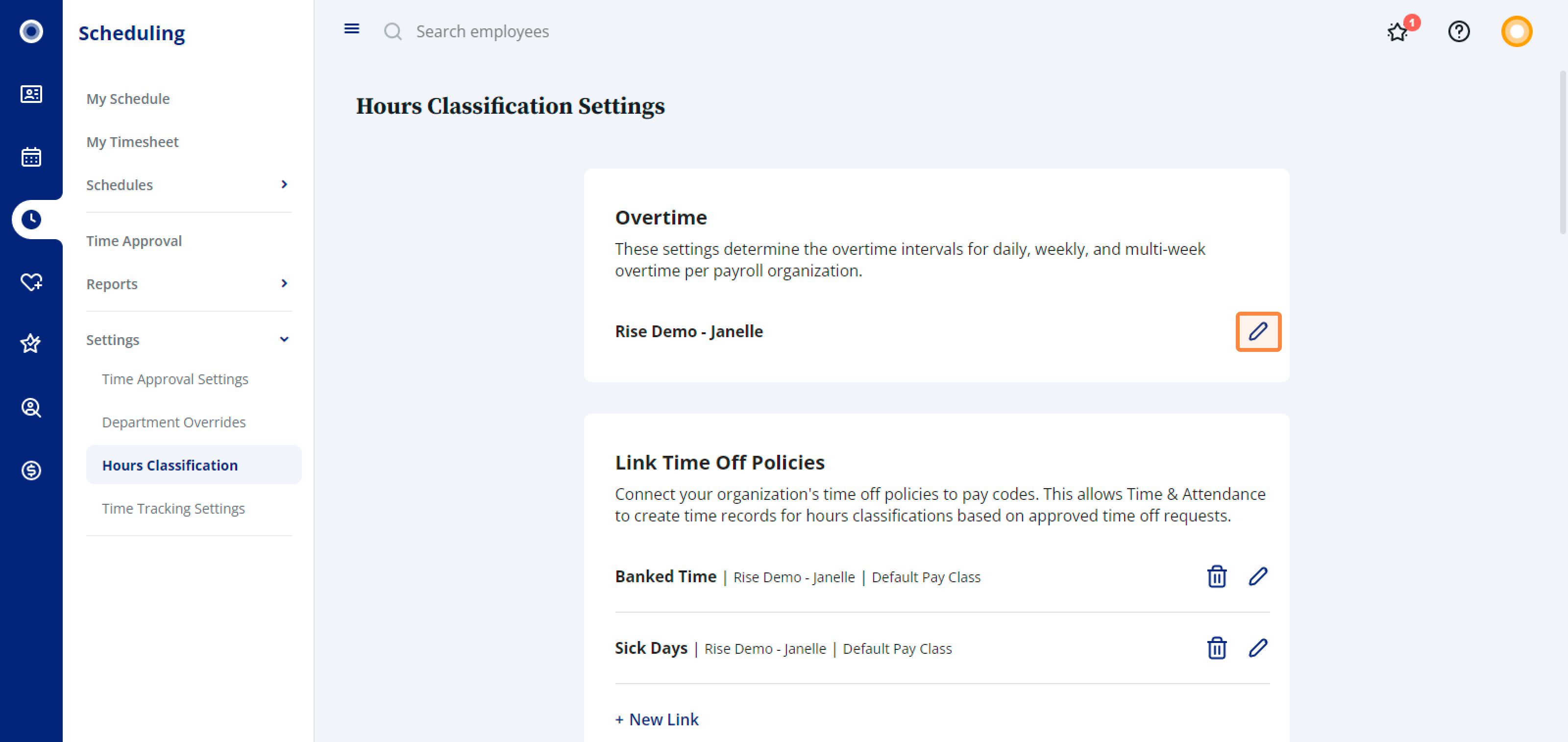Collapse the Settings submenu chevron

[x=284, y=340]
